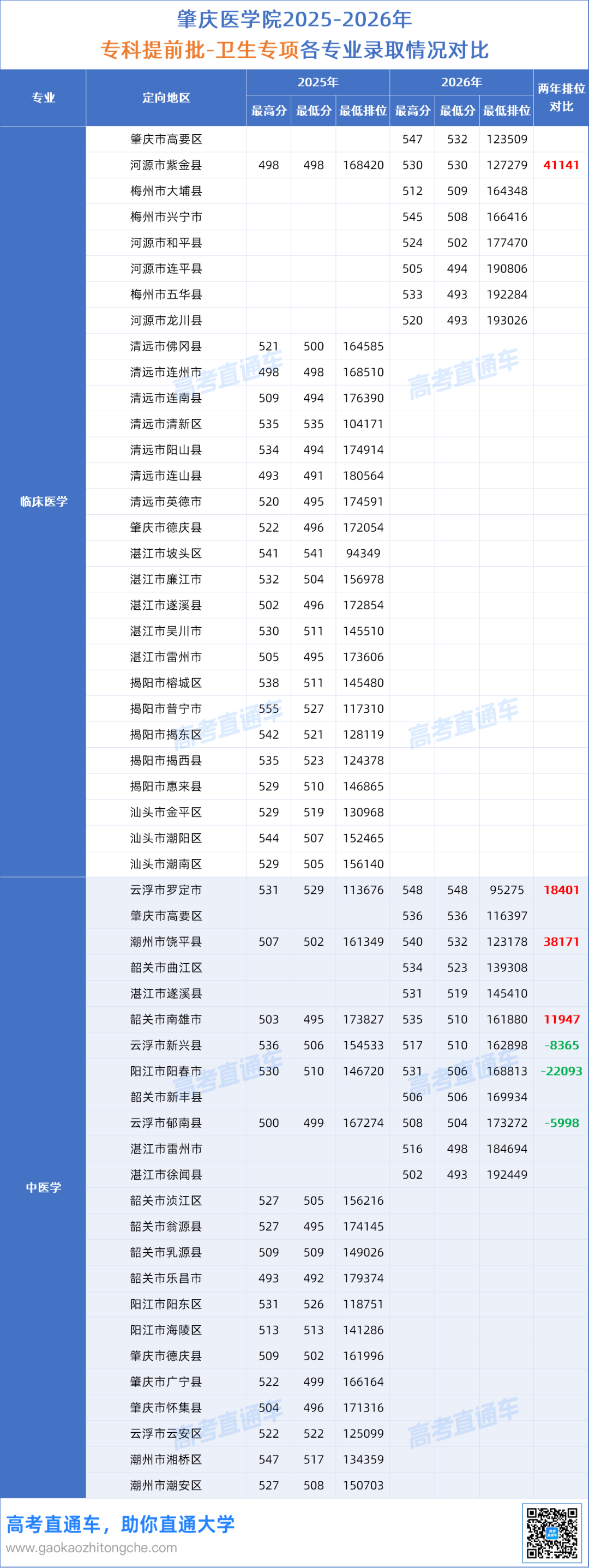Click the 高考直通车，助你直通大学 slogan
Image resolution: width=589 pixels, height=1568 pixels.
pos(121,1524)
